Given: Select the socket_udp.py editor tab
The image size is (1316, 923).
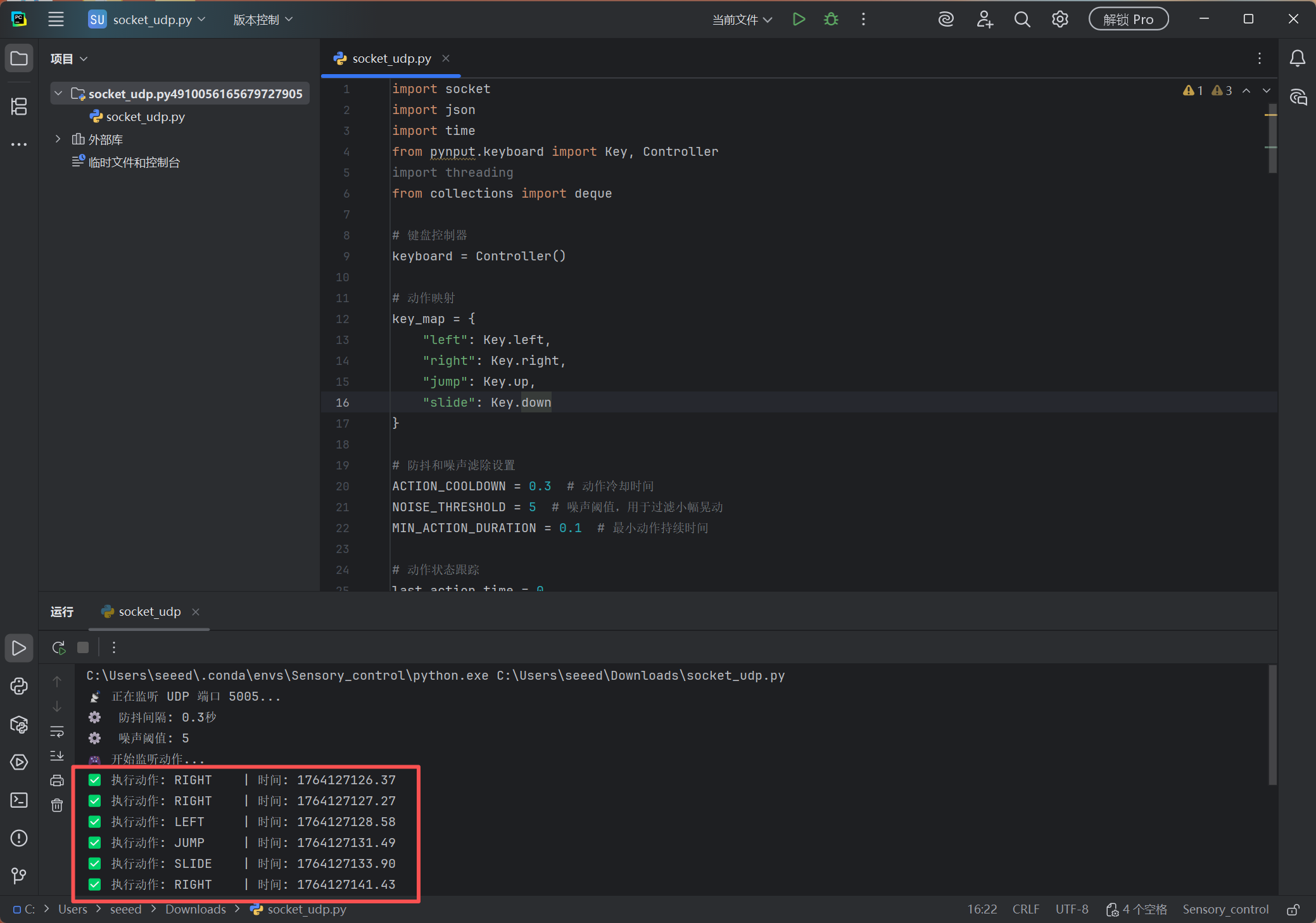Looking at the screenshot, I should (x=391, y=58).
